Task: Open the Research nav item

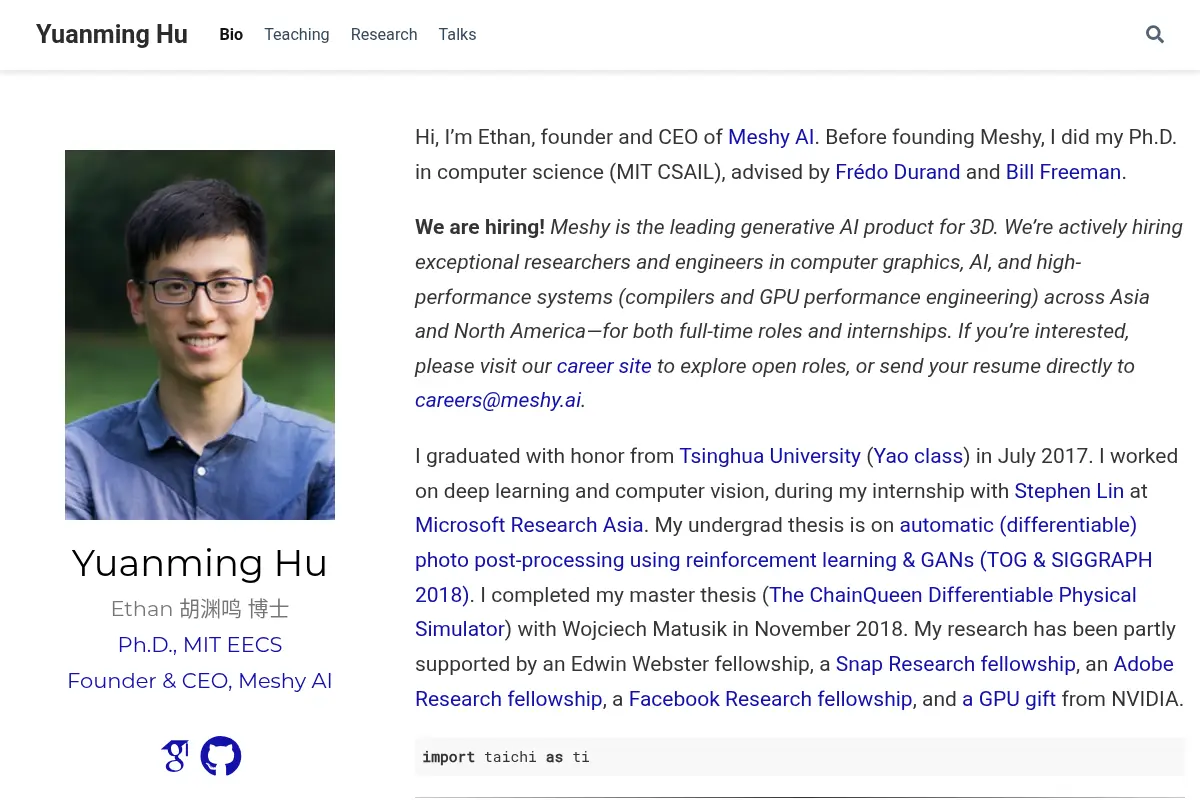Action: click(x=384, y=34)
